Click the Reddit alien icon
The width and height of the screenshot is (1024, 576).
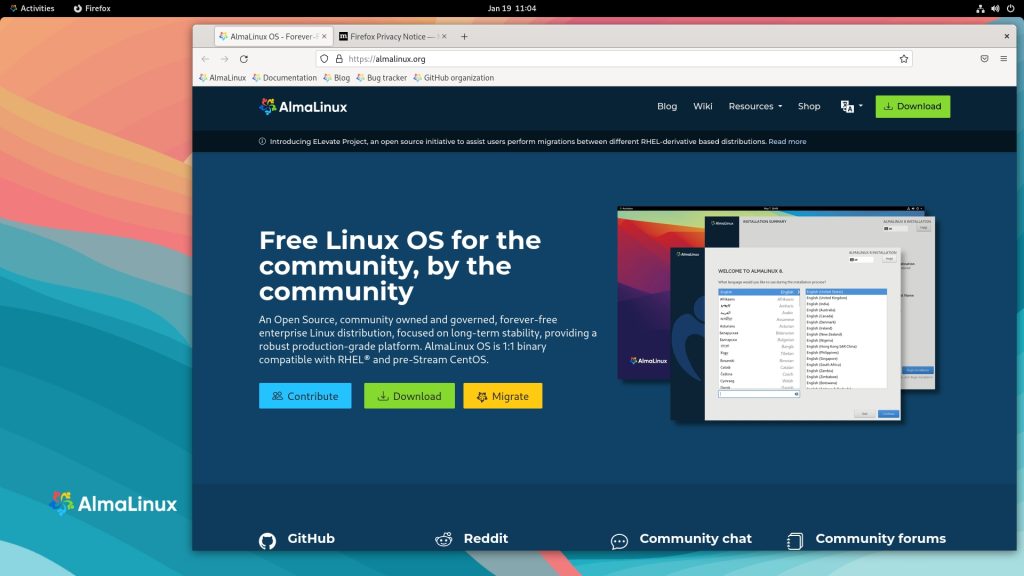(443, 539)
